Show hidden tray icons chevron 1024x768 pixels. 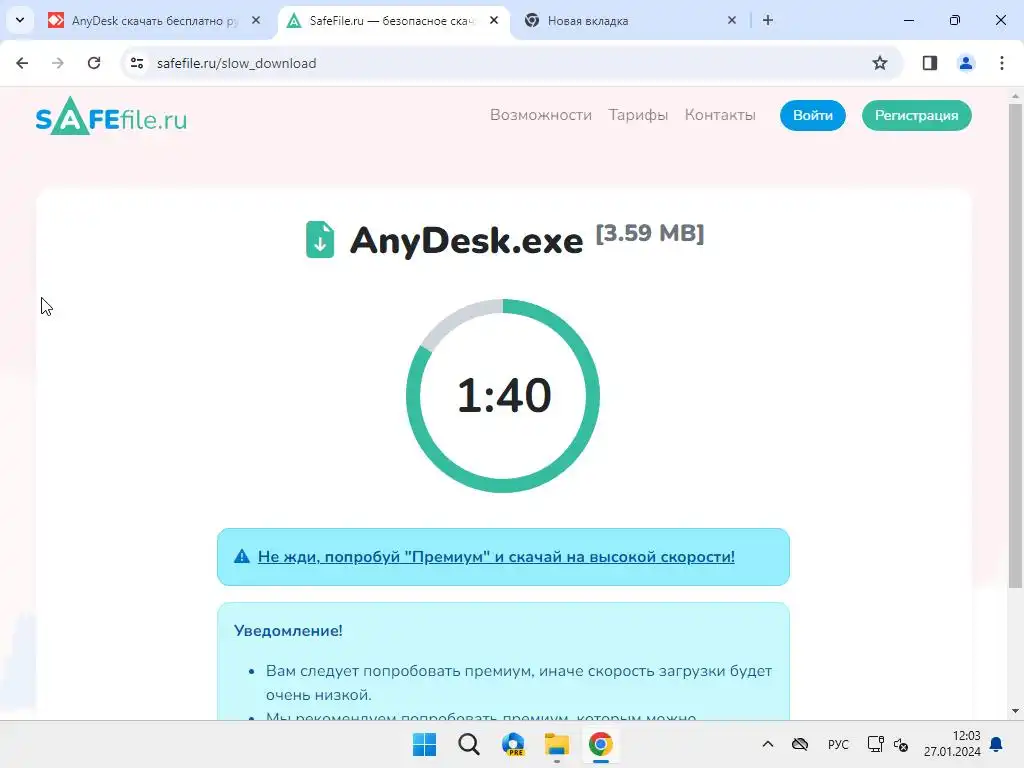pos(768,744)
